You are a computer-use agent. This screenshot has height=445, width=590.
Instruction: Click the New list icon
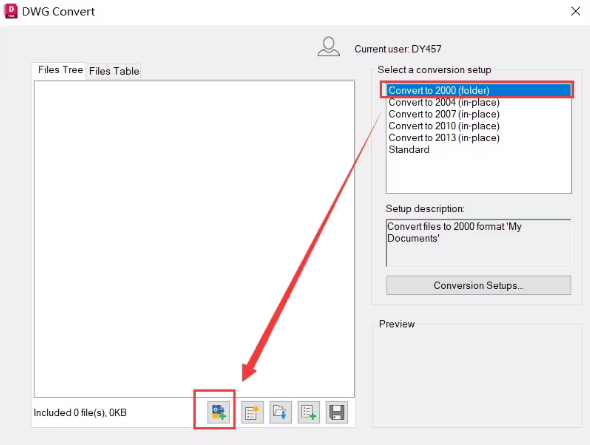pos(252,412)
